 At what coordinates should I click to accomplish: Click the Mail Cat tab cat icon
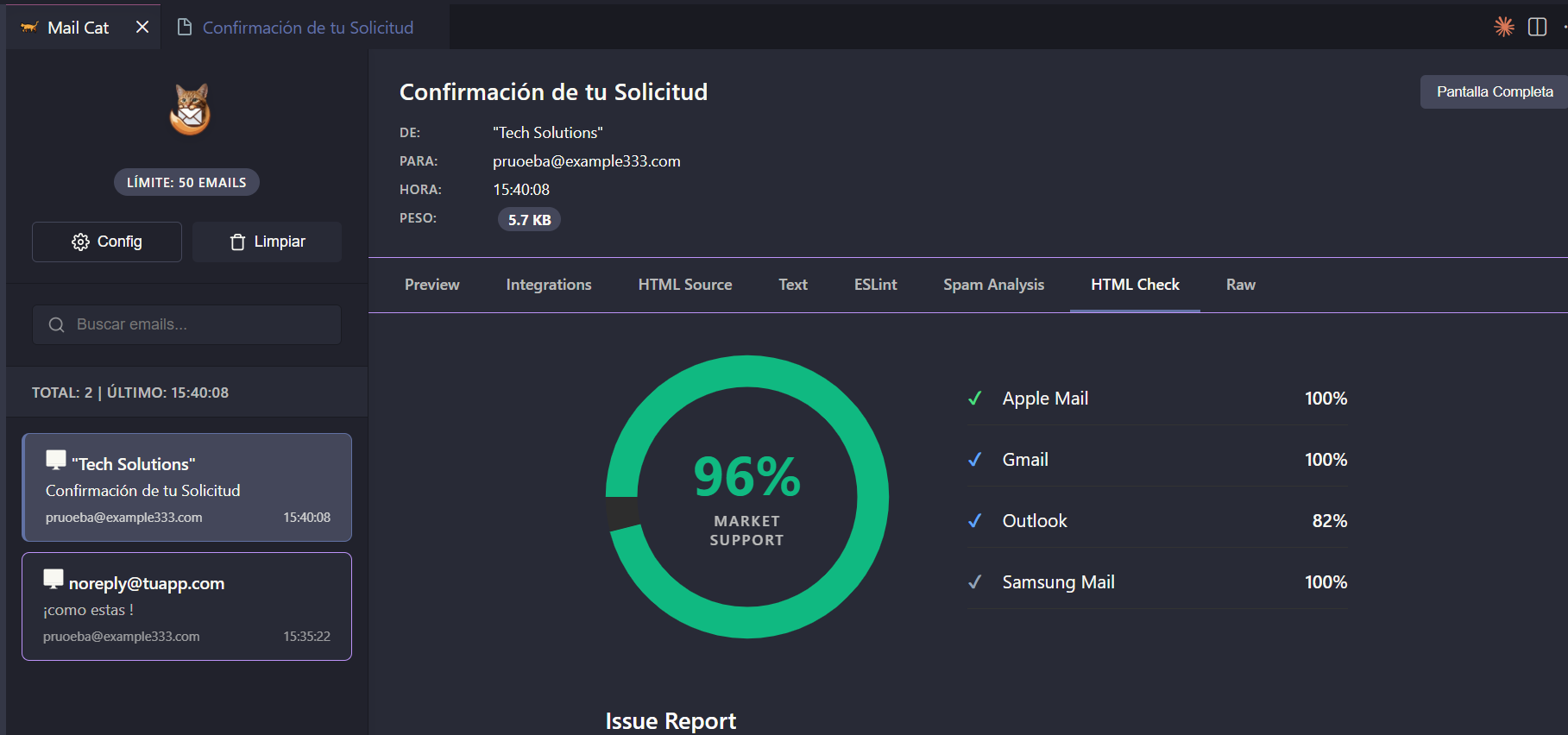coord(29,28)
